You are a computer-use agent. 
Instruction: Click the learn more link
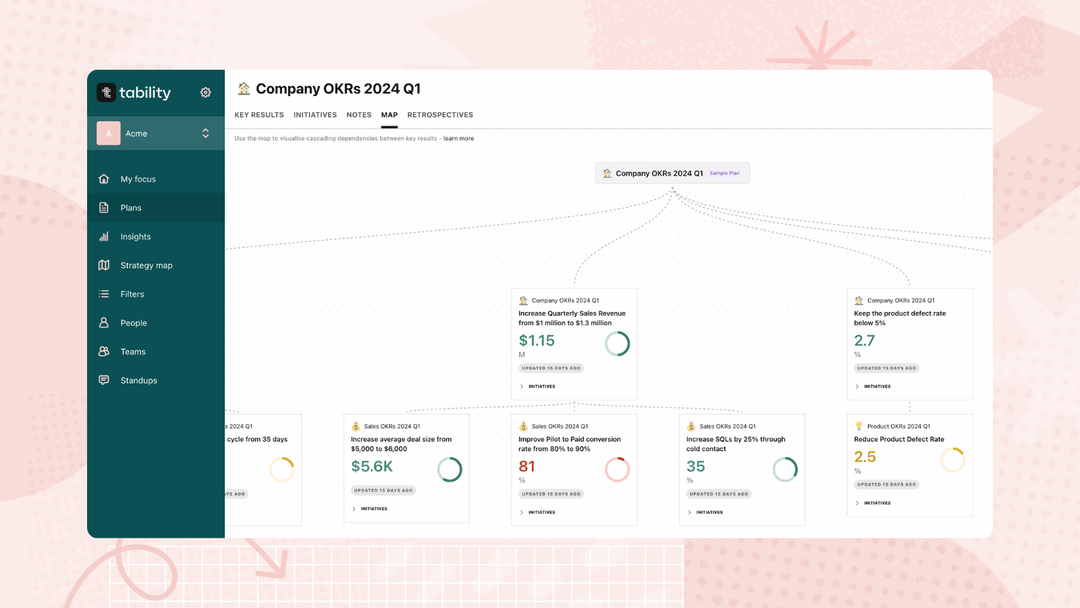459,138
